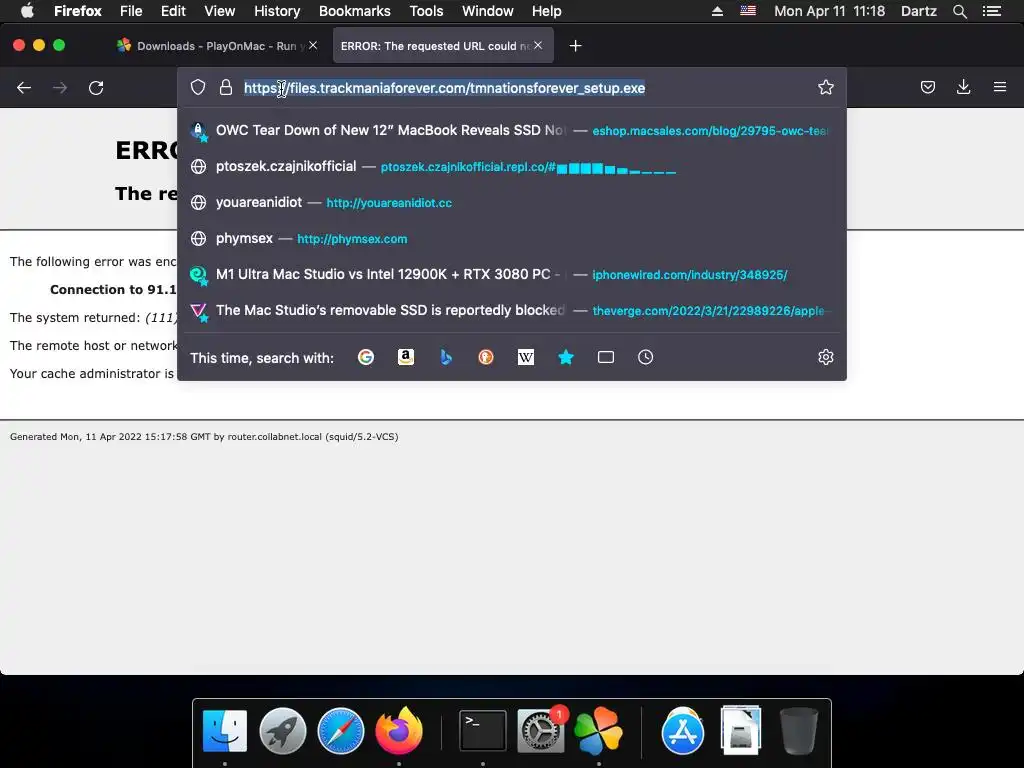Select The Mac Studio's removable SSD suggestion
This screenshot has height=768, width=1024.
pyautogui.click(x=512, y=310)
